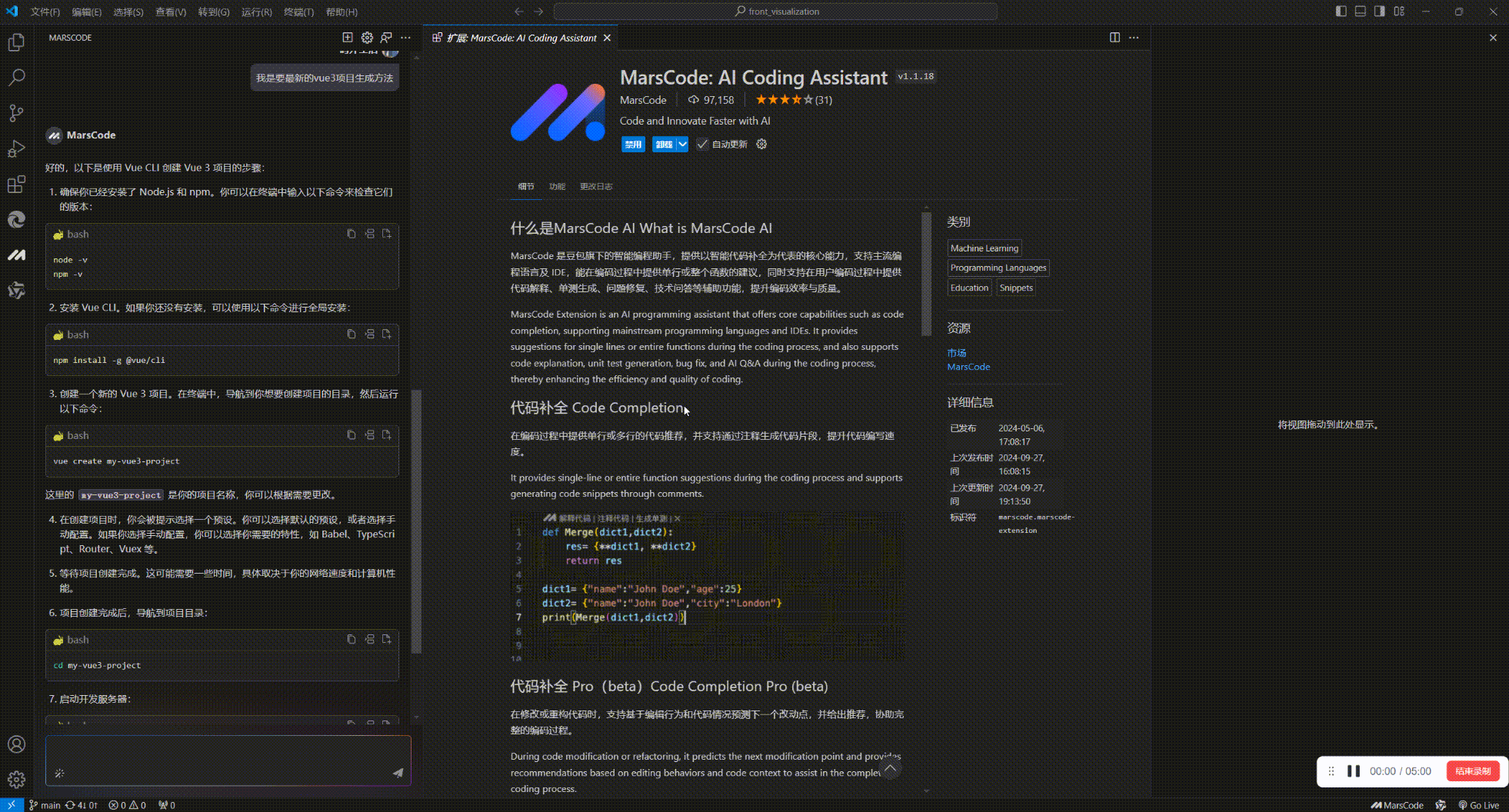Copy the 'cd my-vue3-project' code block

[x=351, y=639]
